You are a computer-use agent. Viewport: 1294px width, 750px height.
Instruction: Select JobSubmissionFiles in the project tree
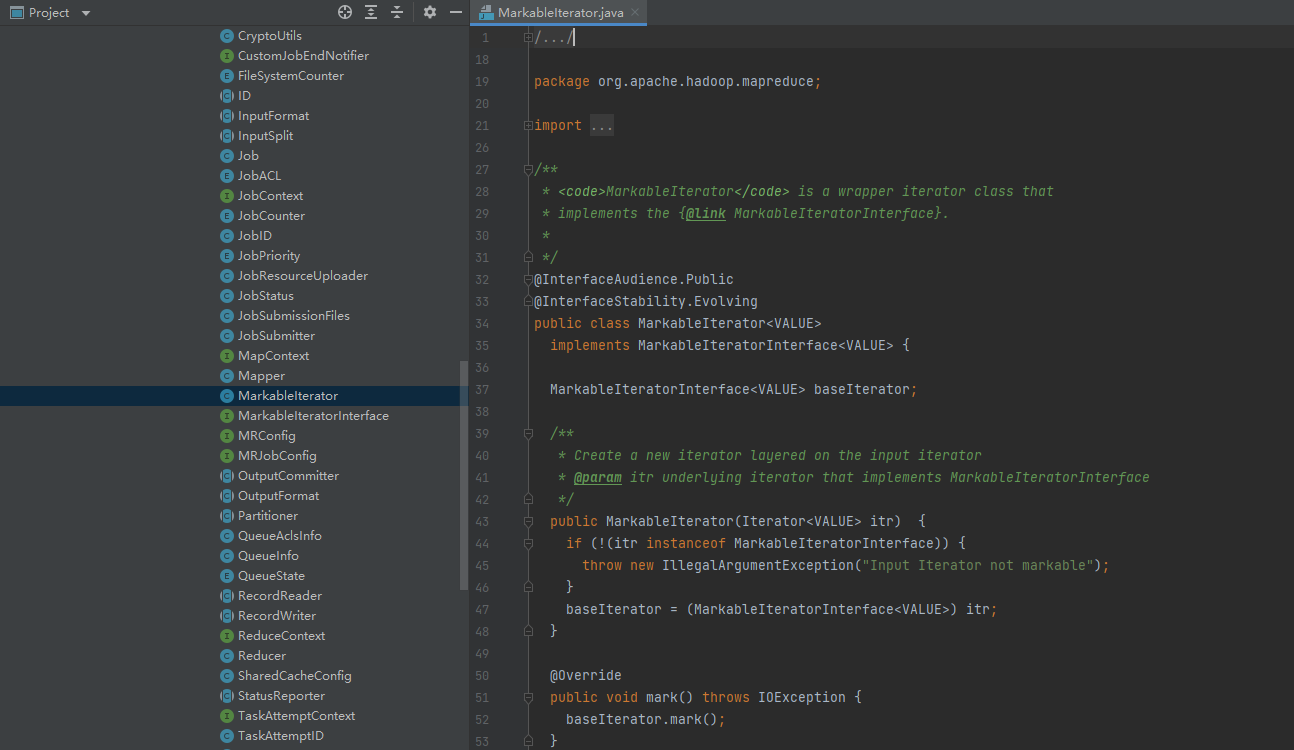pos(294,316)
